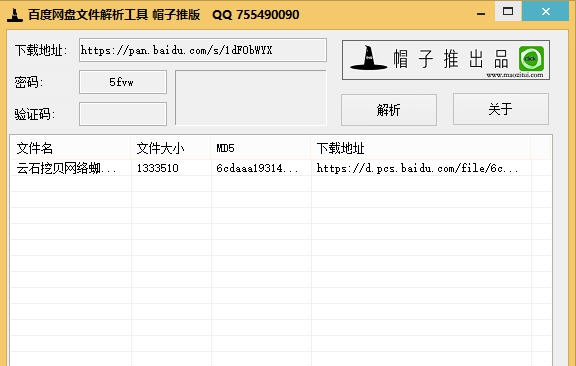Image resolution: width=576 pixels, height=366 pixels.
Task: Sort by 文件大小 column header
Action: tap(171, 148)
